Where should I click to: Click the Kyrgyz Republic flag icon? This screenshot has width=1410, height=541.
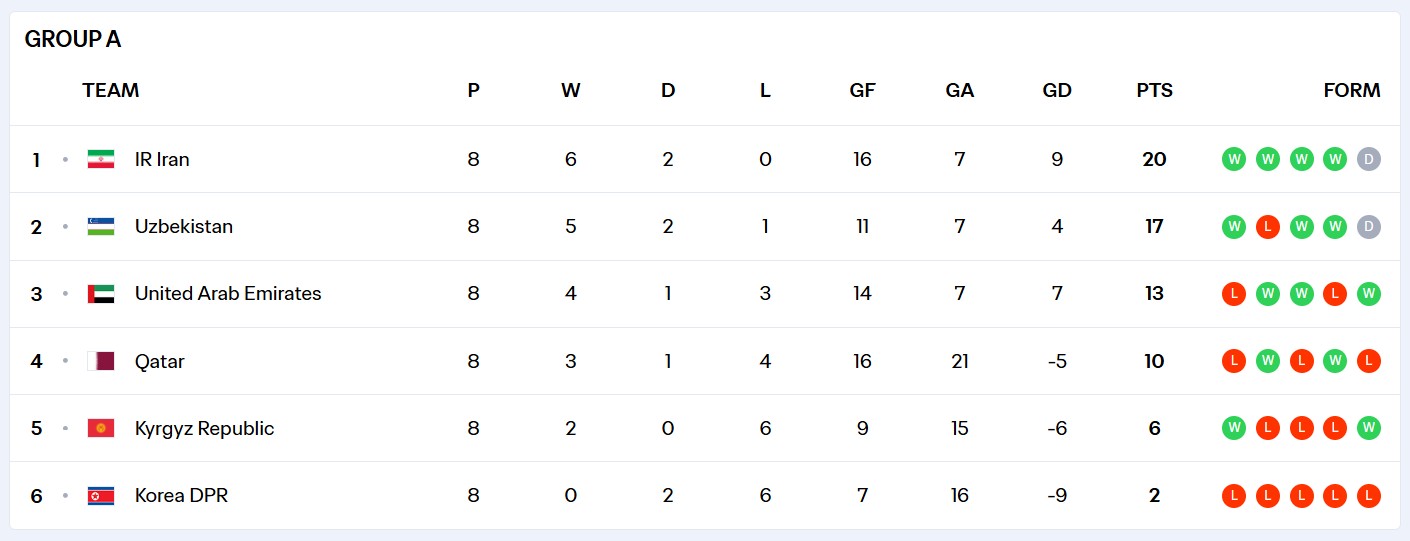pyautogui.click(x=101, y=428)
